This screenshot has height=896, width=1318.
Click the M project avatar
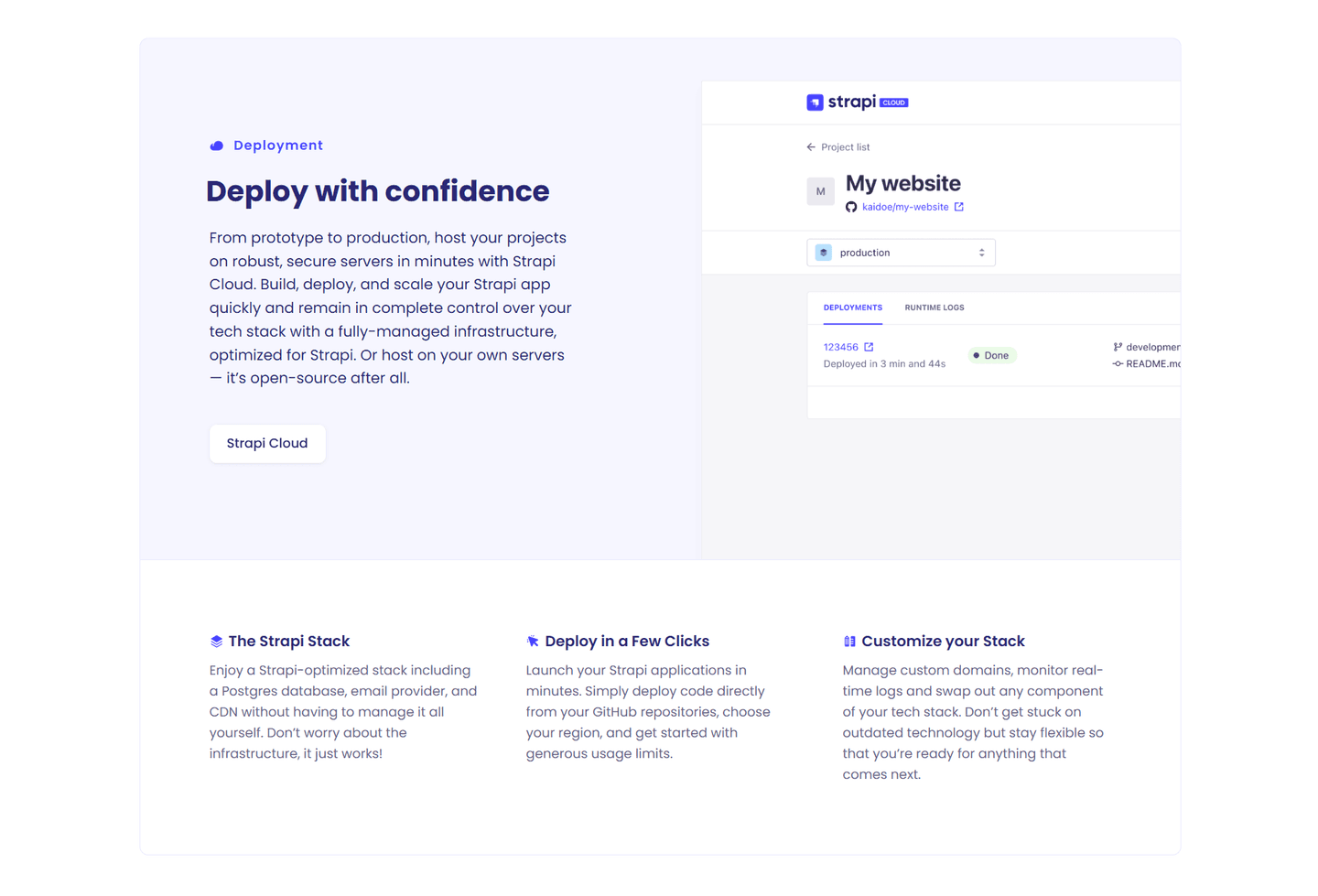tap(820, 191)
